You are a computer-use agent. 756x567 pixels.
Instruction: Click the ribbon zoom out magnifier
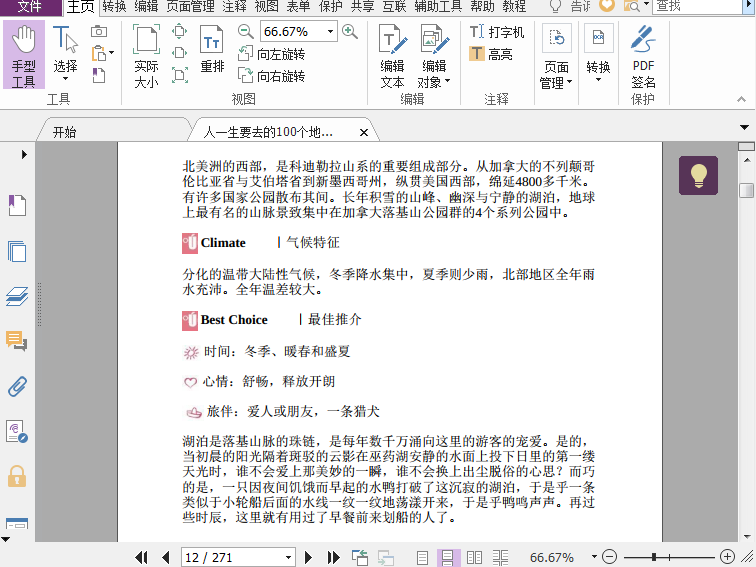[x=245, y=32]
